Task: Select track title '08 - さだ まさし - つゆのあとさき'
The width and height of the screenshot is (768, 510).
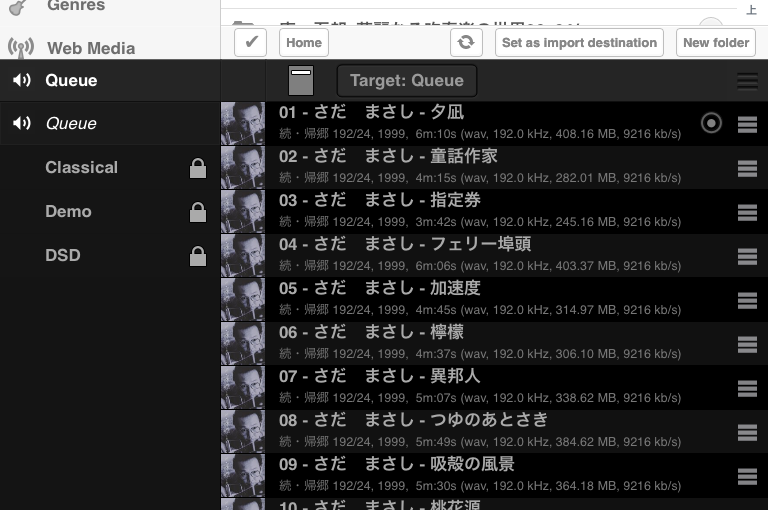Action: (x=413, y=420)
